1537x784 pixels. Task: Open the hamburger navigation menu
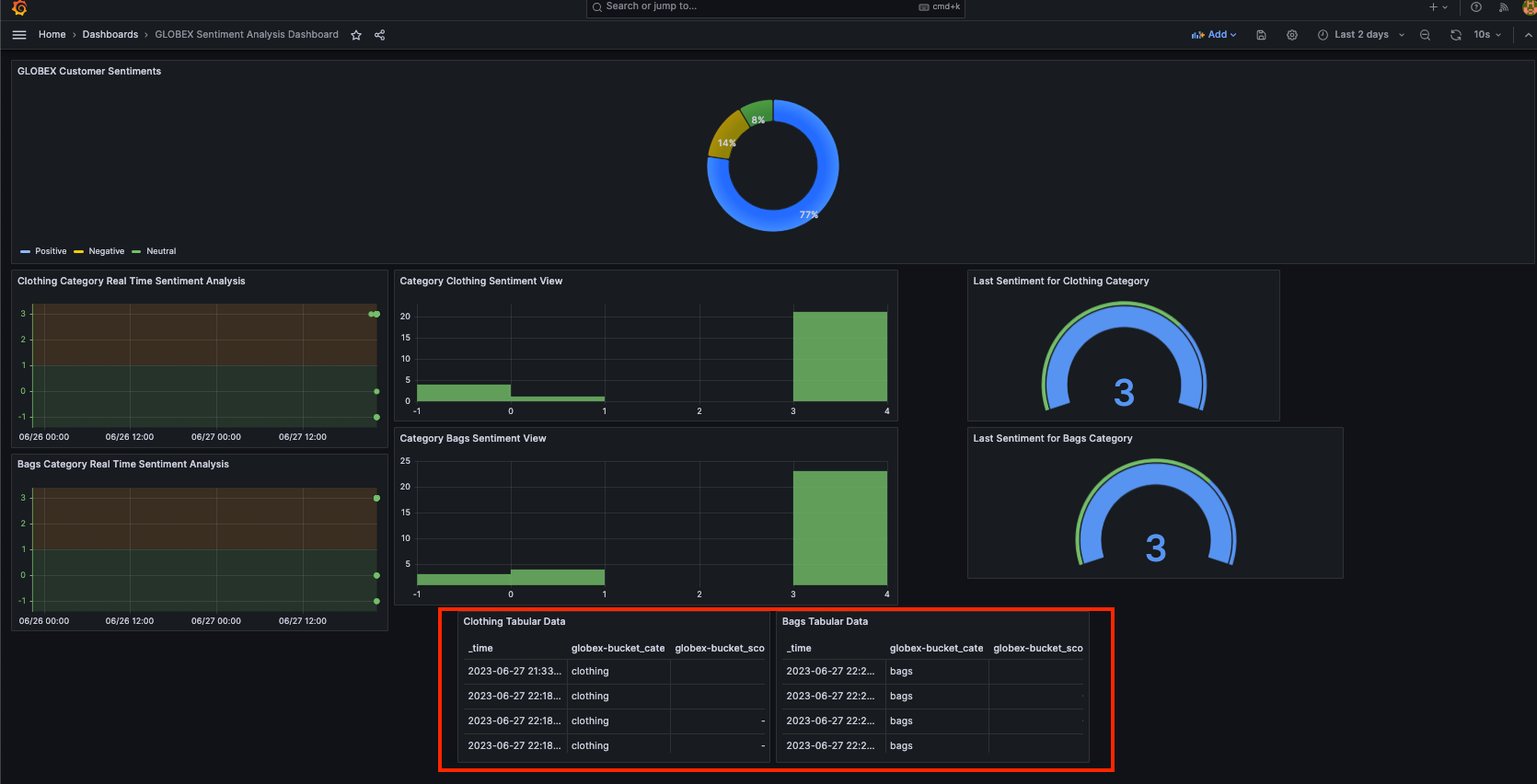19,35
